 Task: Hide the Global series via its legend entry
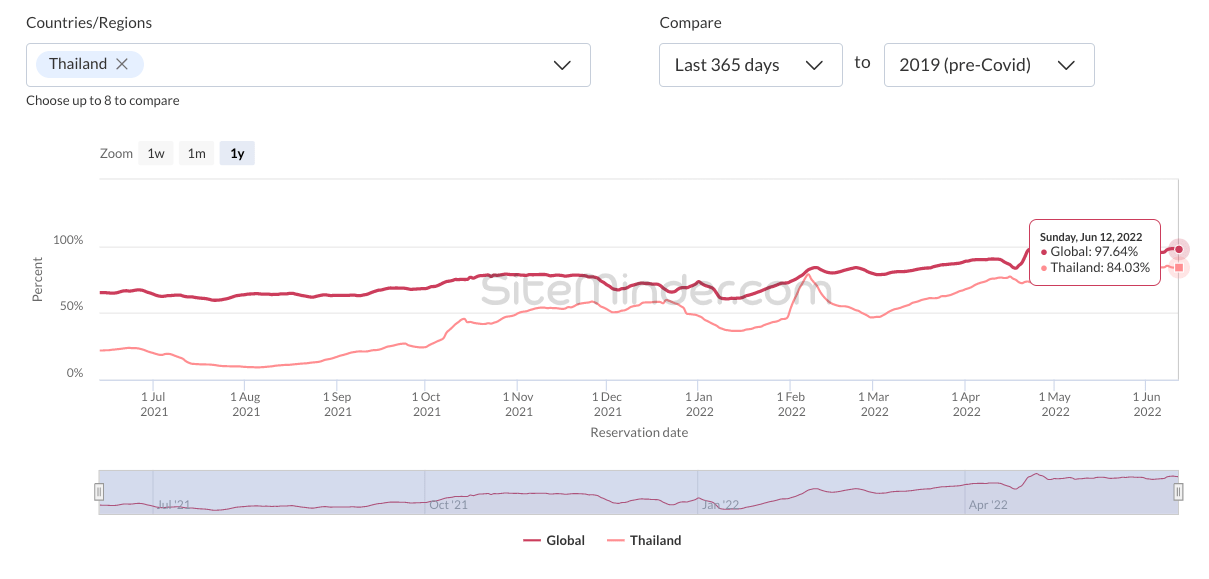point(563,540)
